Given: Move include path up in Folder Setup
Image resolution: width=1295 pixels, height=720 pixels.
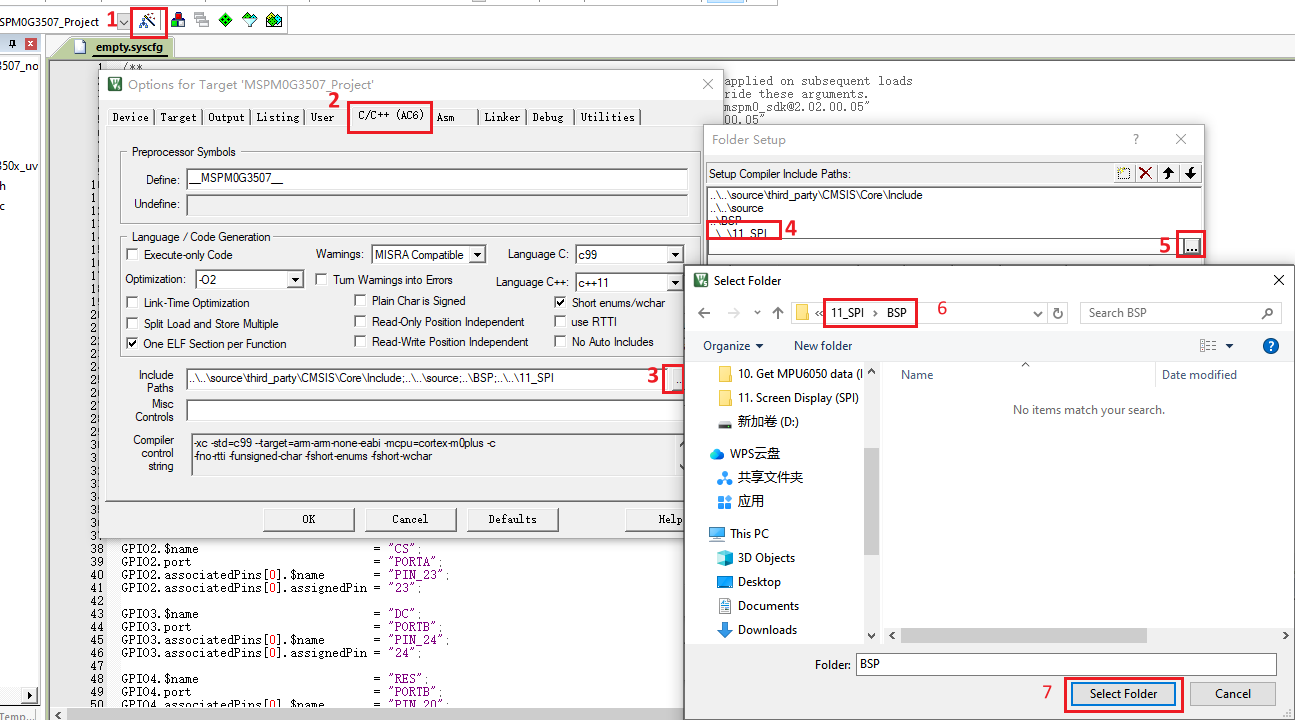Looking at the screenshot, I should [1168, 173].
